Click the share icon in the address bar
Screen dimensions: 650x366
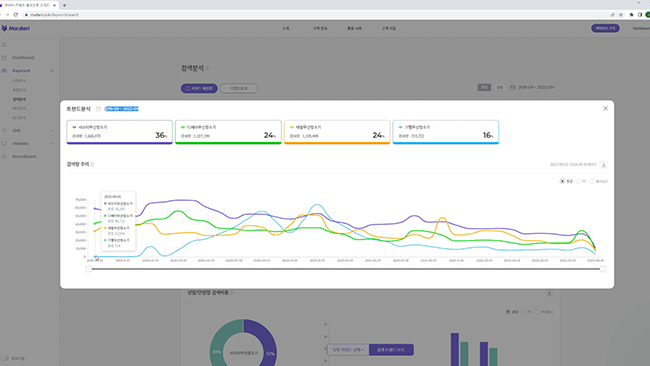click(612, 15)
